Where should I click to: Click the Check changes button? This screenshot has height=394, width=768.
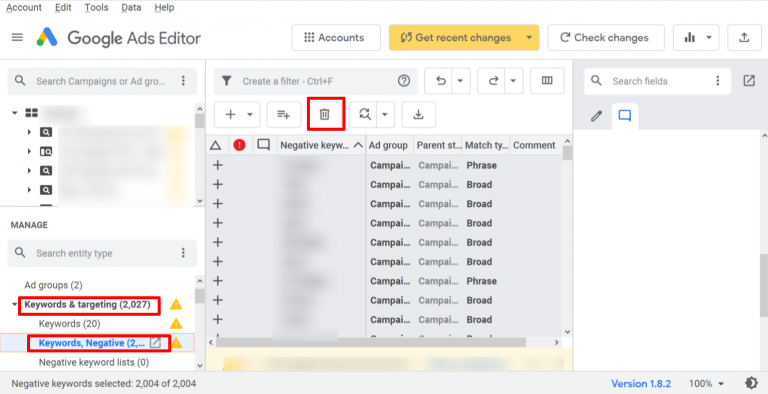[606, 38]
